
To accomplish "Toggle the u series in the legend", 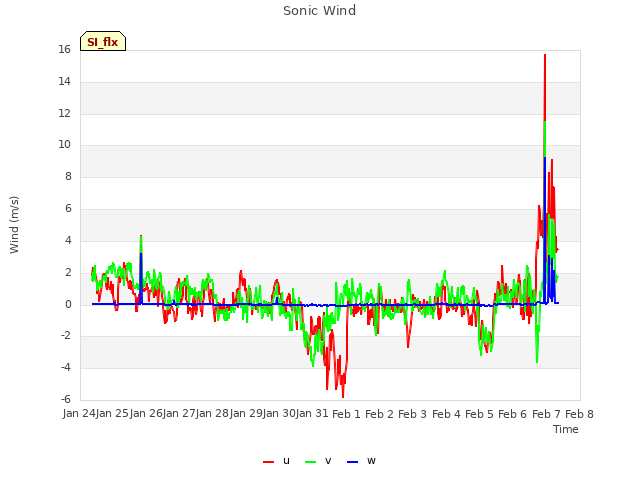I will 276,461.
